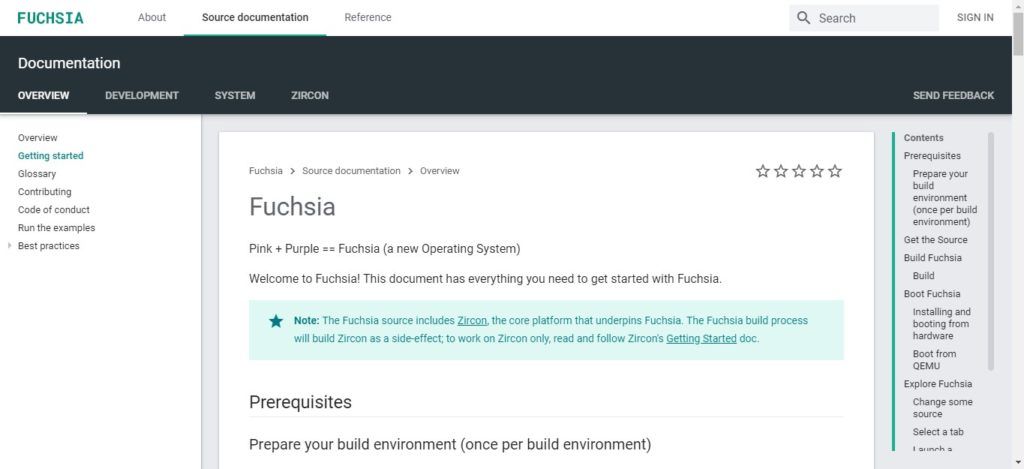Jump to Prepare your build environment in the Contents
Screen dimensions: 1024x469
945,198
